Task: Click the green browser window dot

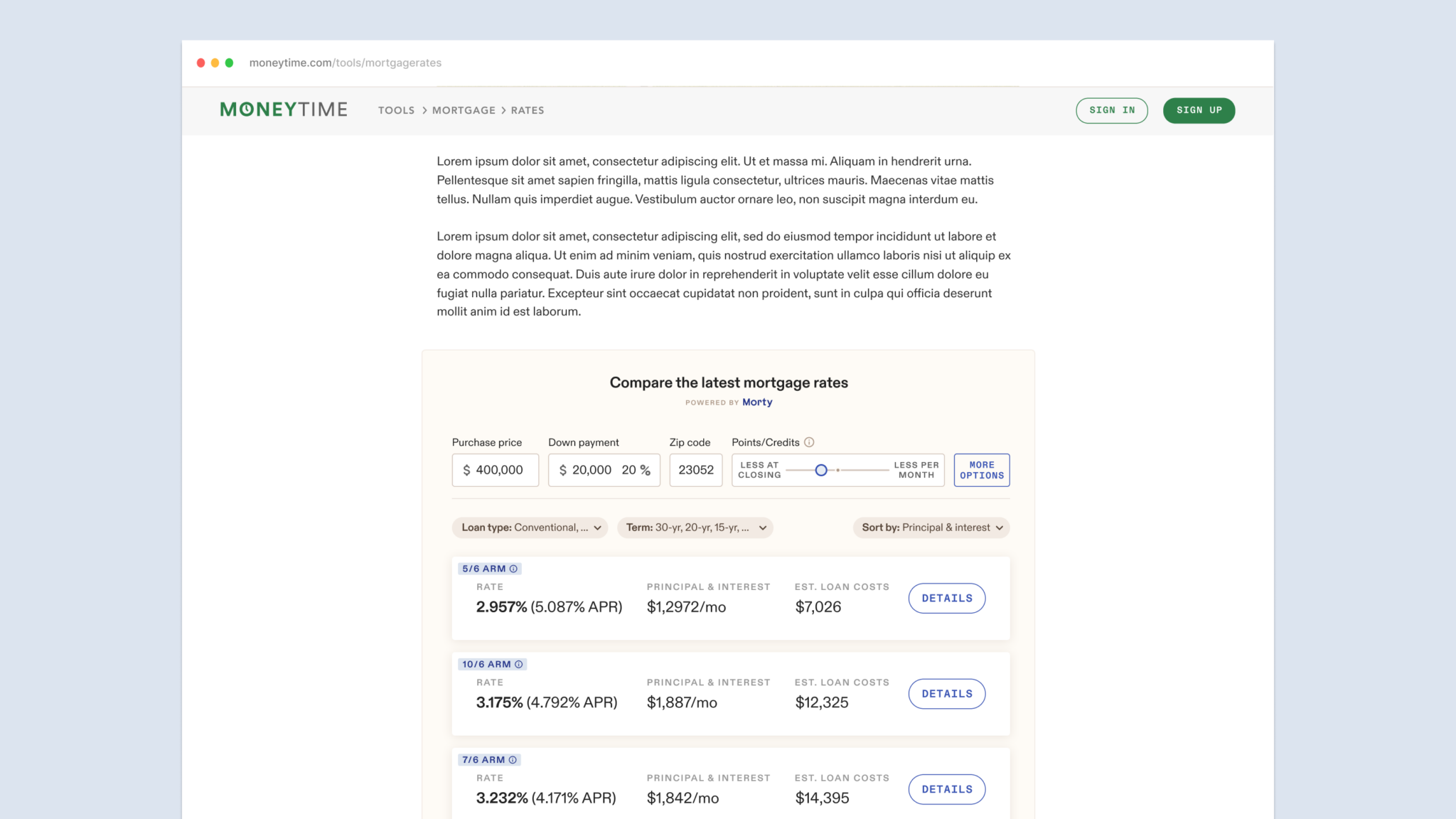Action: [x=229, y=63]
